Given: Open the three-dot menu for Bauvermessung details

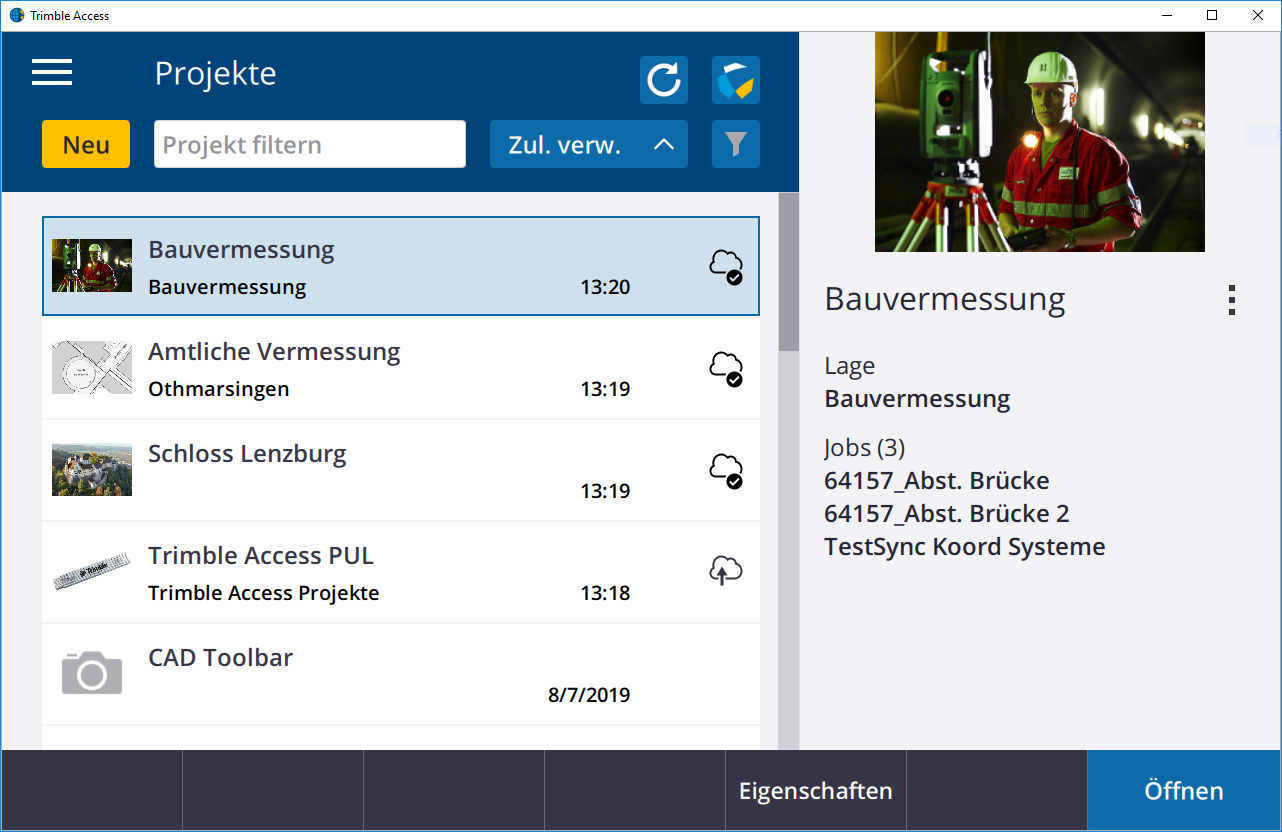Looking at the screenshot, I should coord(1231,300).
